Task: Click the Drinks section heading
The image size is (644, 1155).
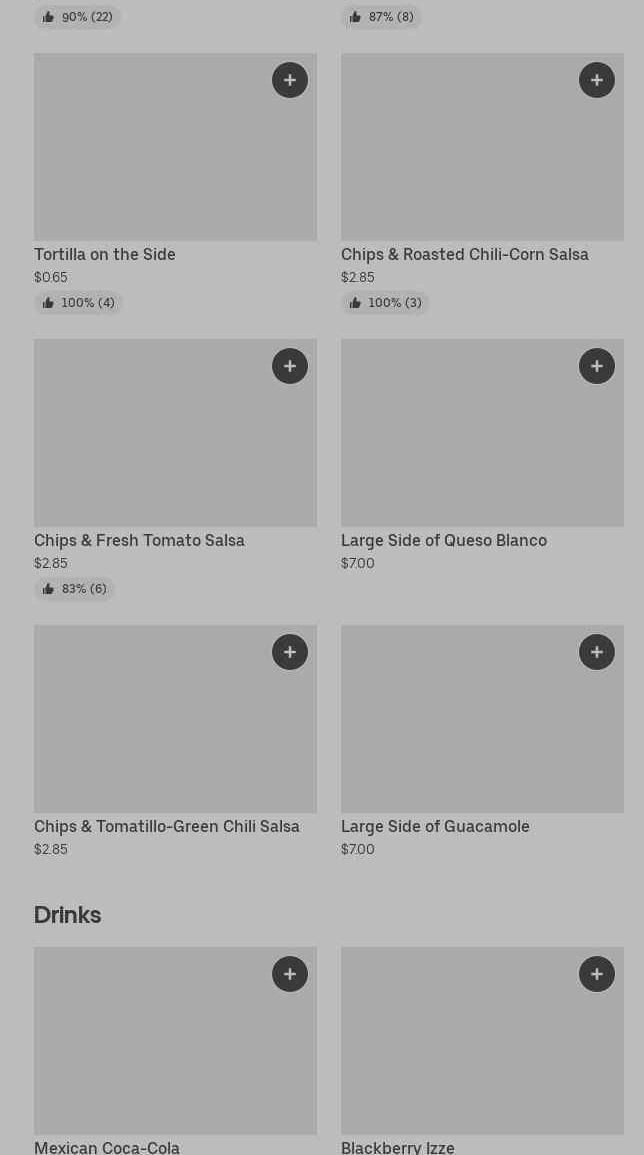Action: pyautogui.click(x=67, y=915)
